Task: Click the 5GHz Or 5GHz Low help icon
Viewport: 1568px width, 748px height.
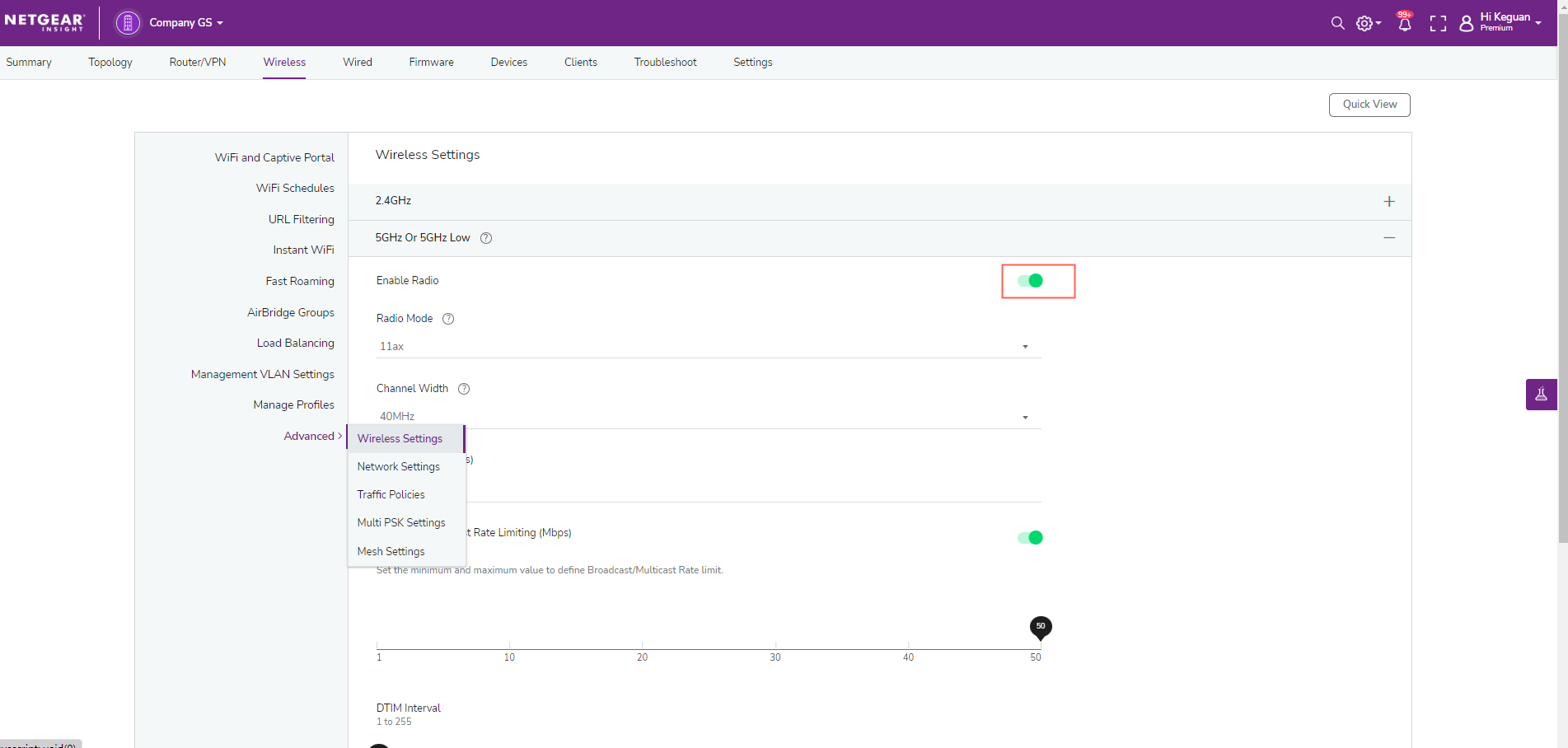Action: point(486,238)
